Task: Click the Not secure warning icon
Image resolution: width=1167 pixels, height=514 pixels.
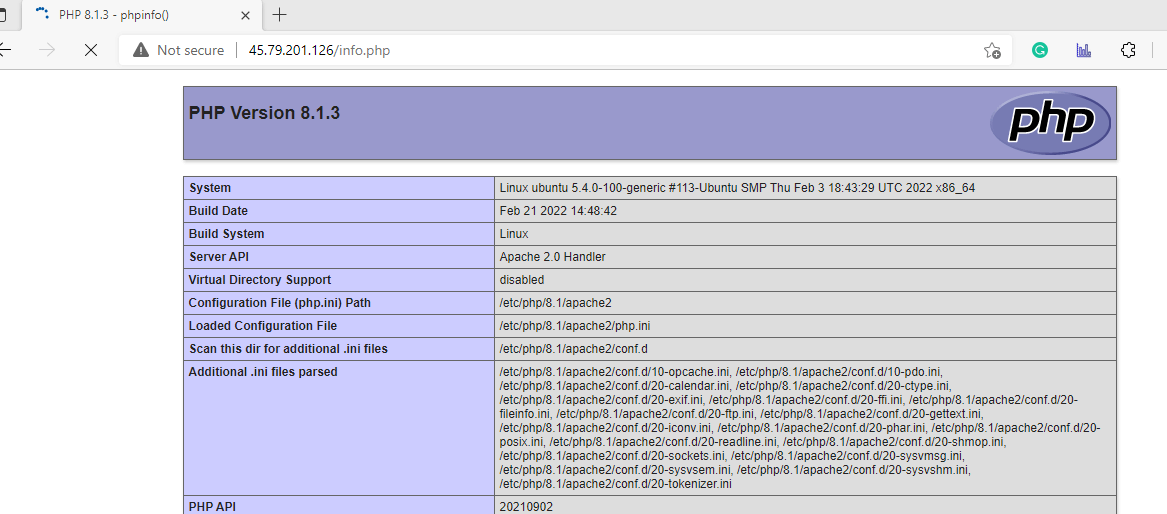Action: pyautogui.click(x=141, y=51)
